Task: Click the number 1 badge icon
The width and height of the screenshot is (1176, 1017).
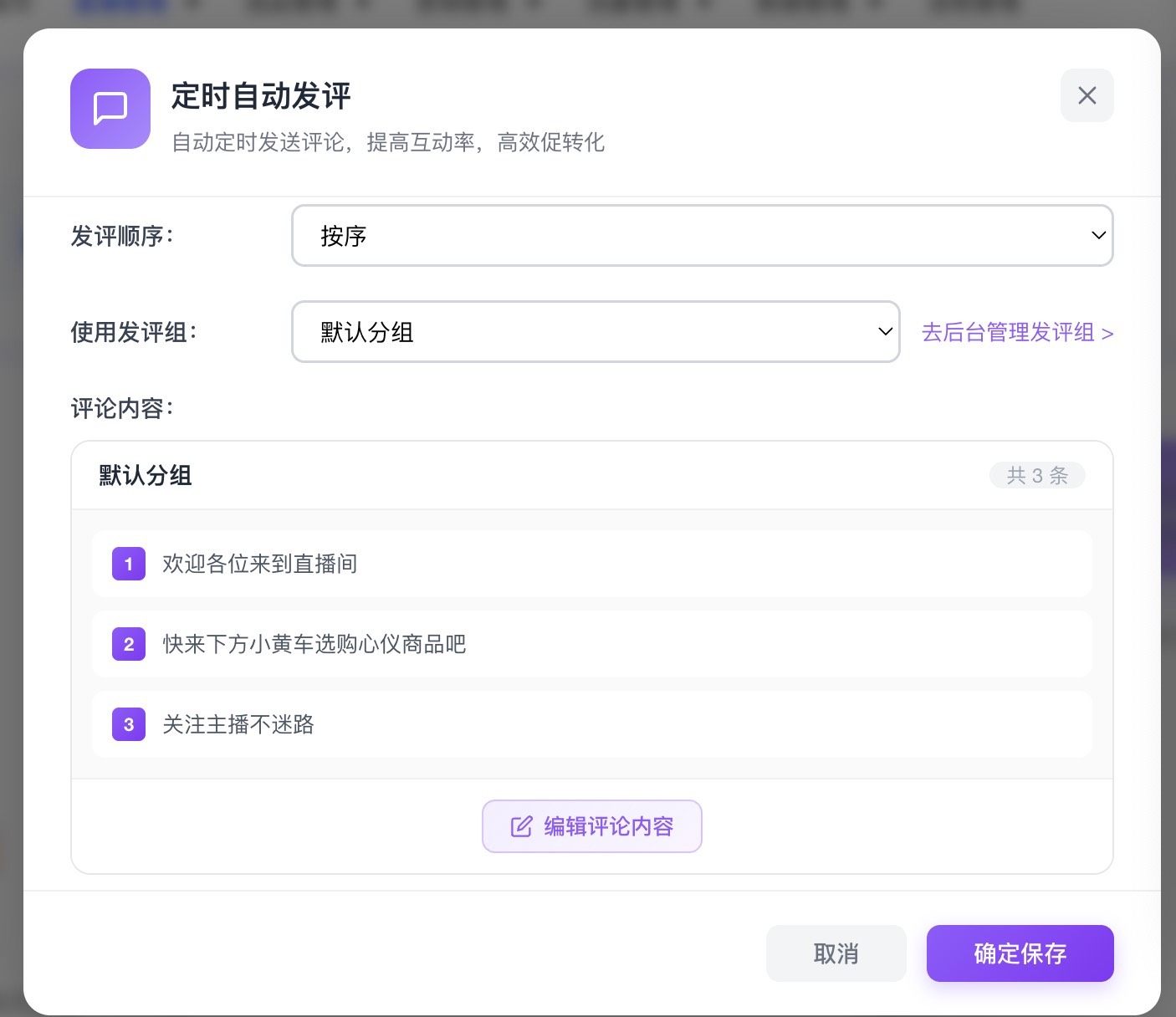Action: tap(129, 564)
